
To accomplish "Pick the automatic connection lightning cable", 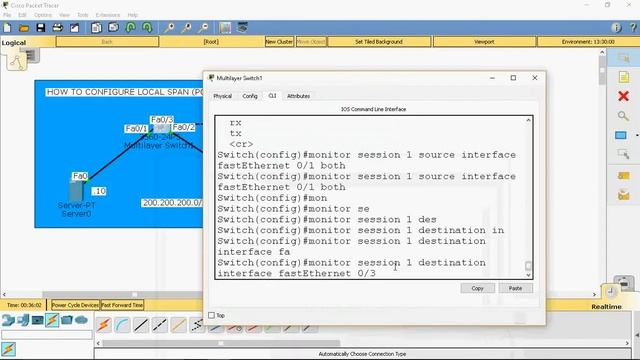I will [104, 325].
